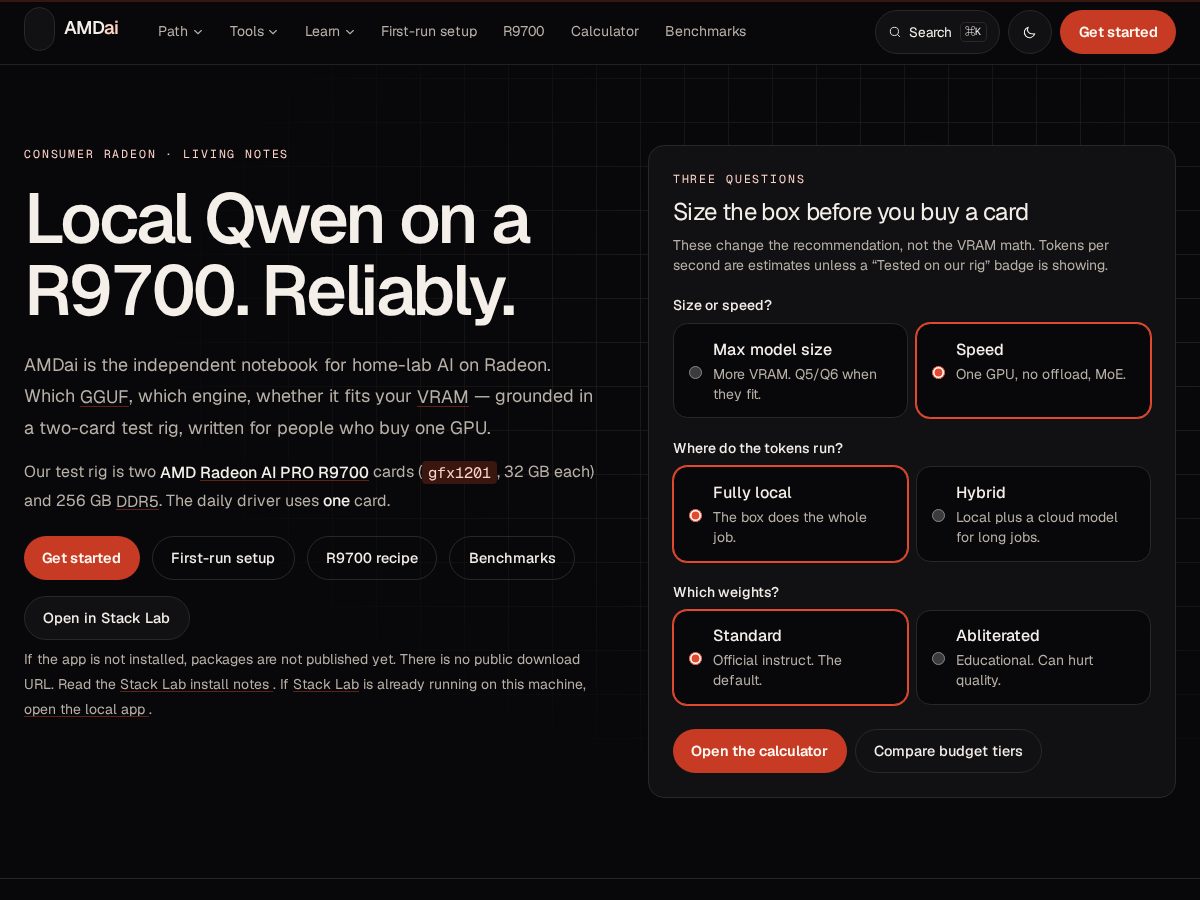Viewport: 1200px width, 900px height.
Task: Click the AMDai logo icon
Action: (x=39, y=29)
